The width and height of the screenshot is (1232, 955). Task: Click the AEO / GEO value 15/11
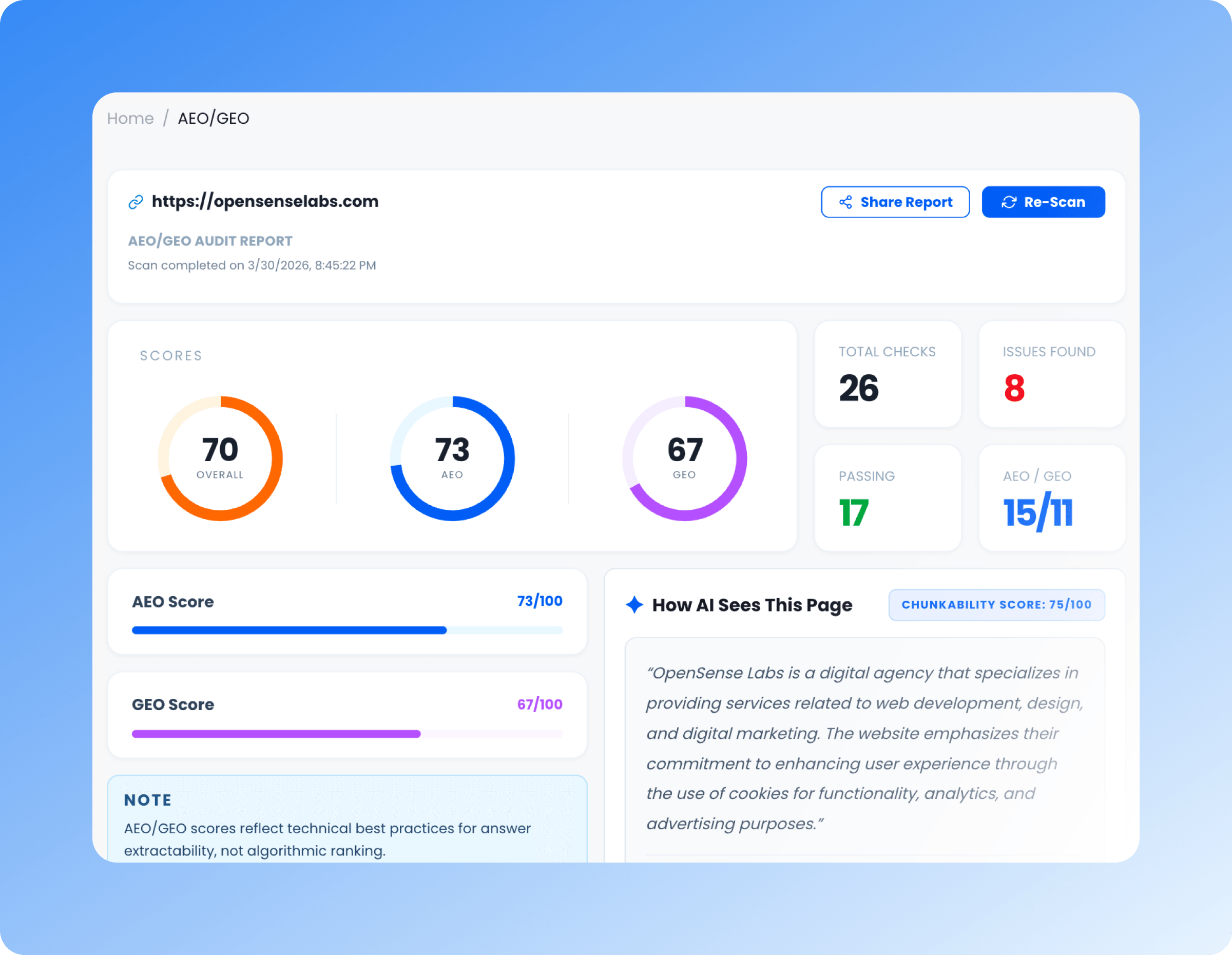point(1038,511)
